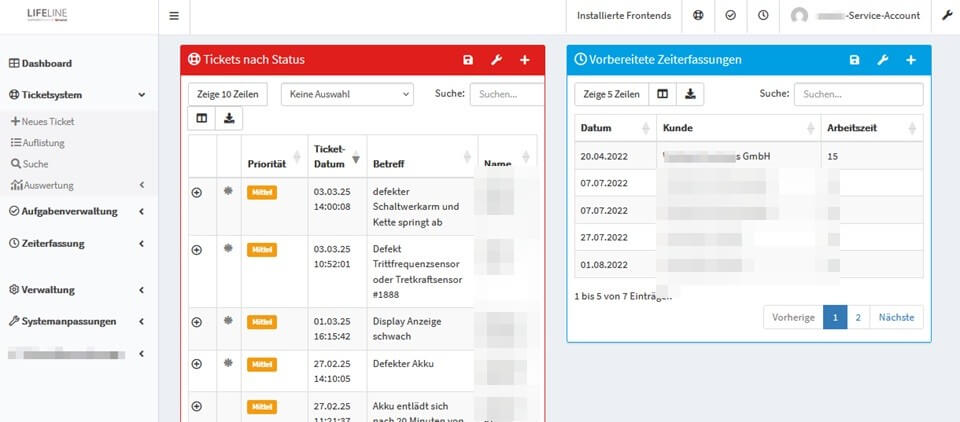Toggle column visibility in tickets table
Screen dimensions: 960x422
[x=201, y=118]
